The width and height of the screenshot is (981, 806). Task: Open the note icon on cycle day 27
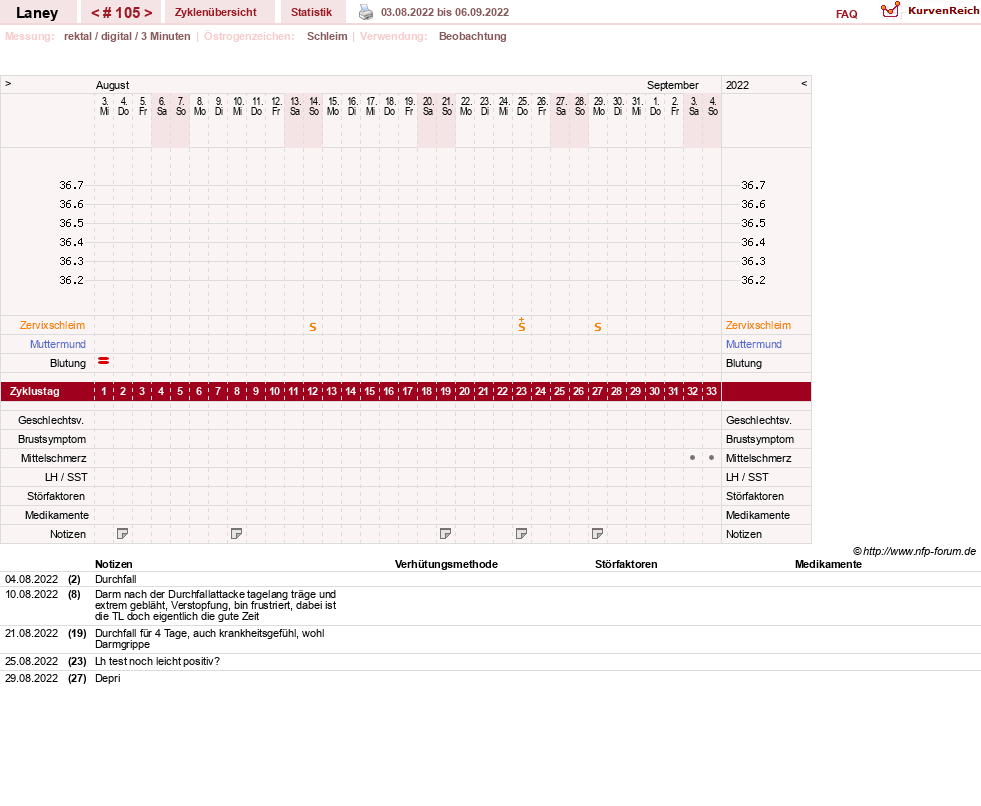click(x=597, y=534)
